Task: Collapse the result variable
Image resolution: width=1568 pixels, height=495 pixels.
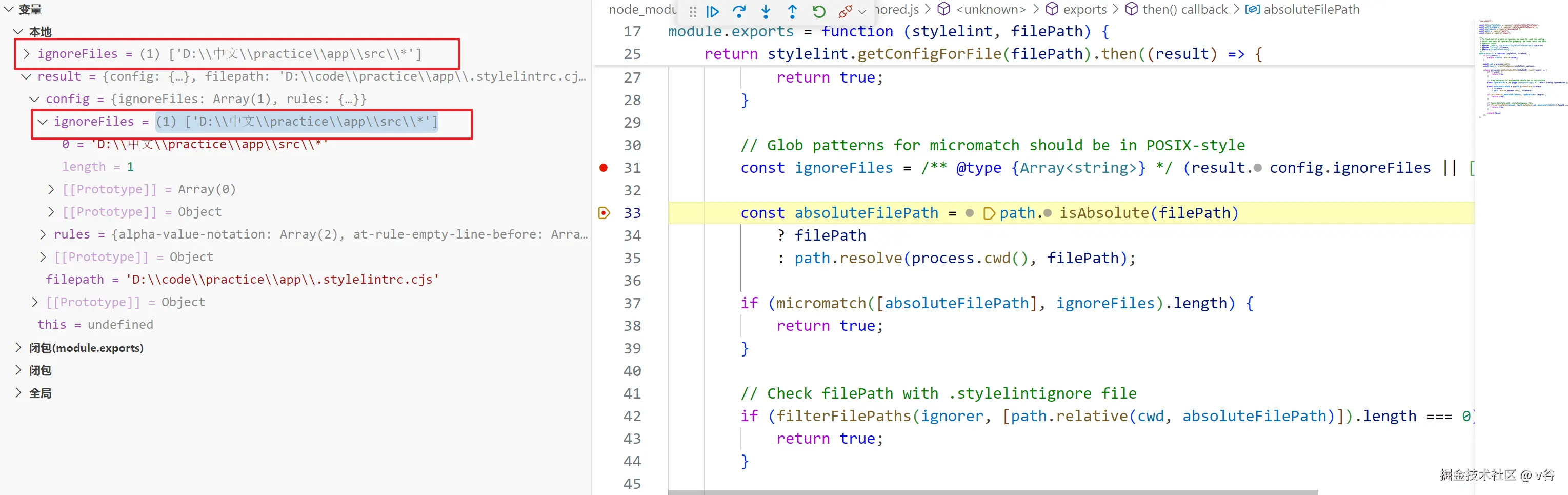Action: [26, 76]
